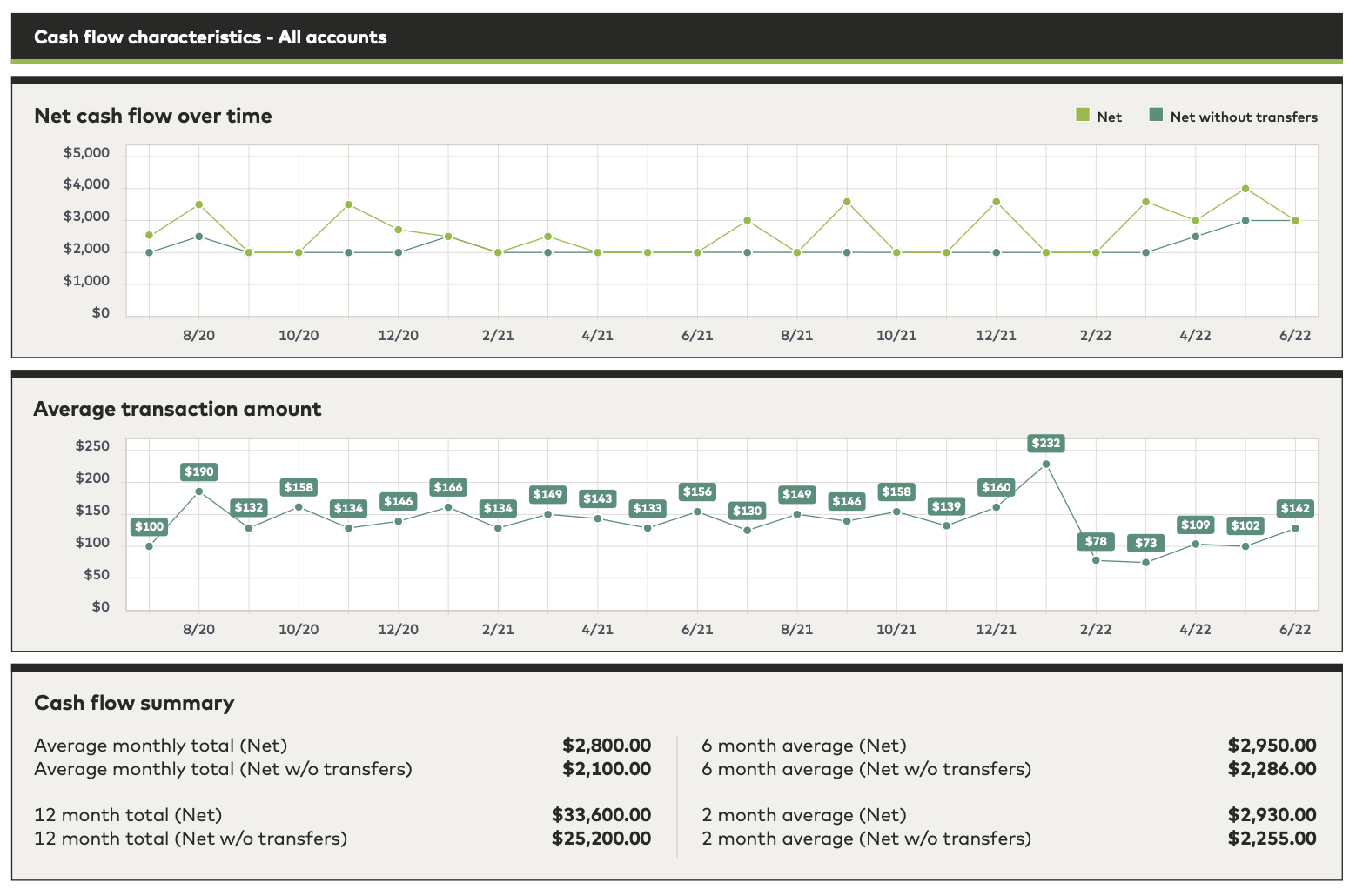This screenshot has width=1356, height=896.
Task: Click the $232 peak data label
Action: [1045, 444]
